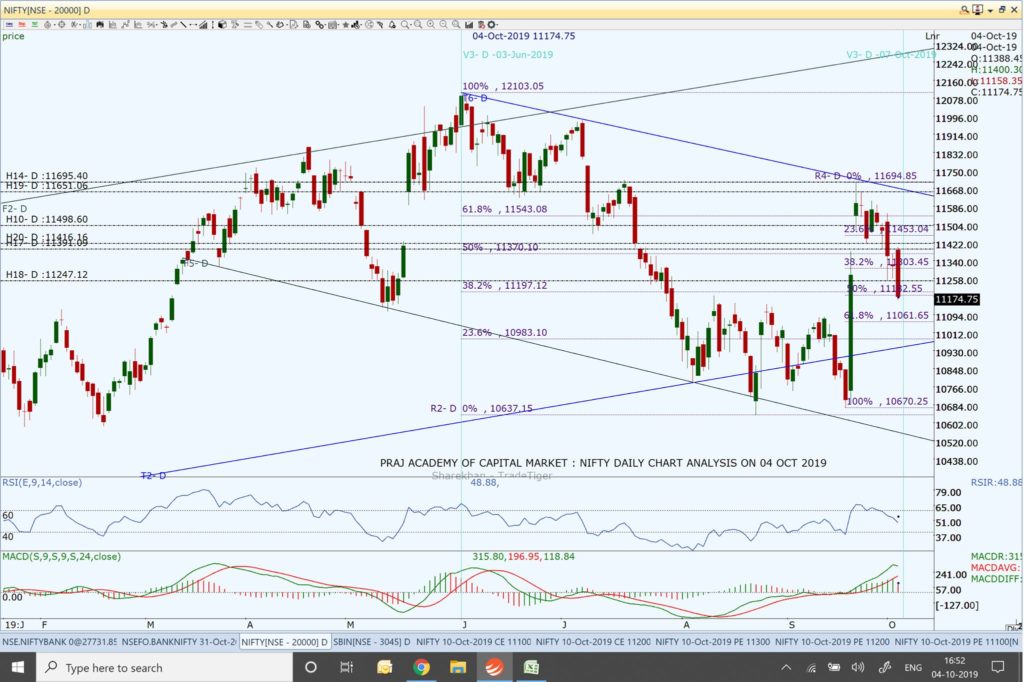Select the diagonal trend line drawing tool
The height and width of the screenshot is (682, 1024).
184,25
